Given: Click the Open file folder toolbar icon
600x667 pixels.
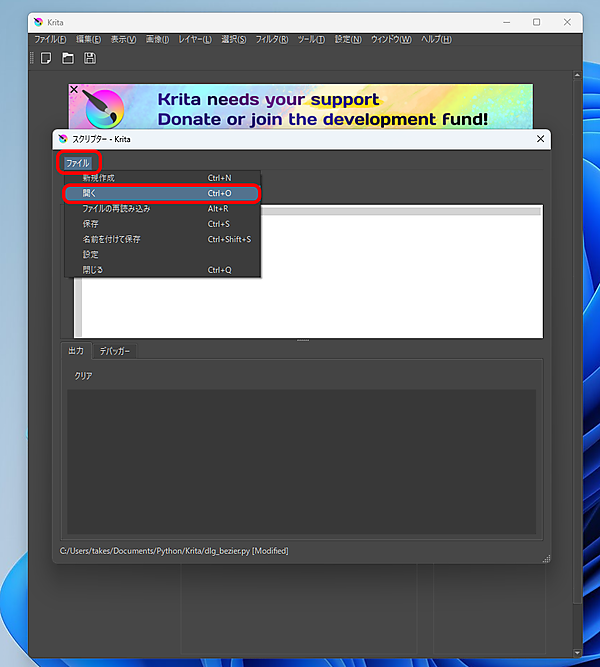Looking at the screenshot, I should pyautogui.click(x=68, y=59).
